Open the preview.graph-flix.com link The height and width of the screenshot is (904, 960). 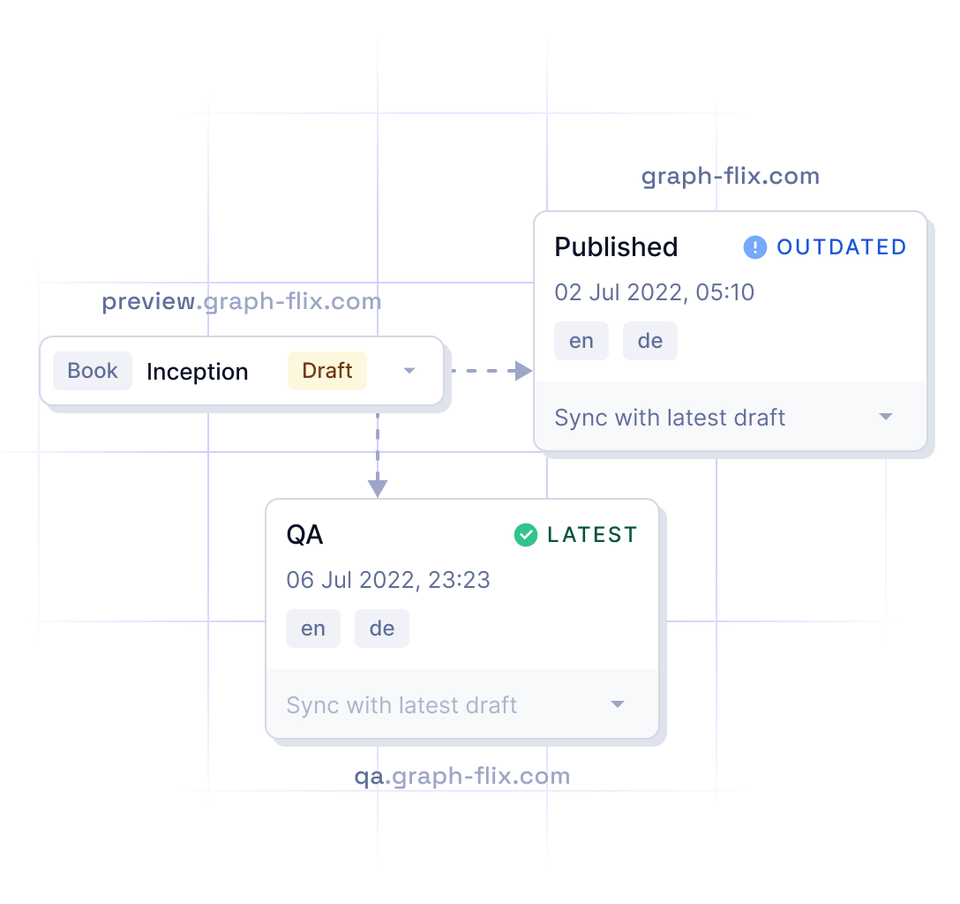point(241,301)
